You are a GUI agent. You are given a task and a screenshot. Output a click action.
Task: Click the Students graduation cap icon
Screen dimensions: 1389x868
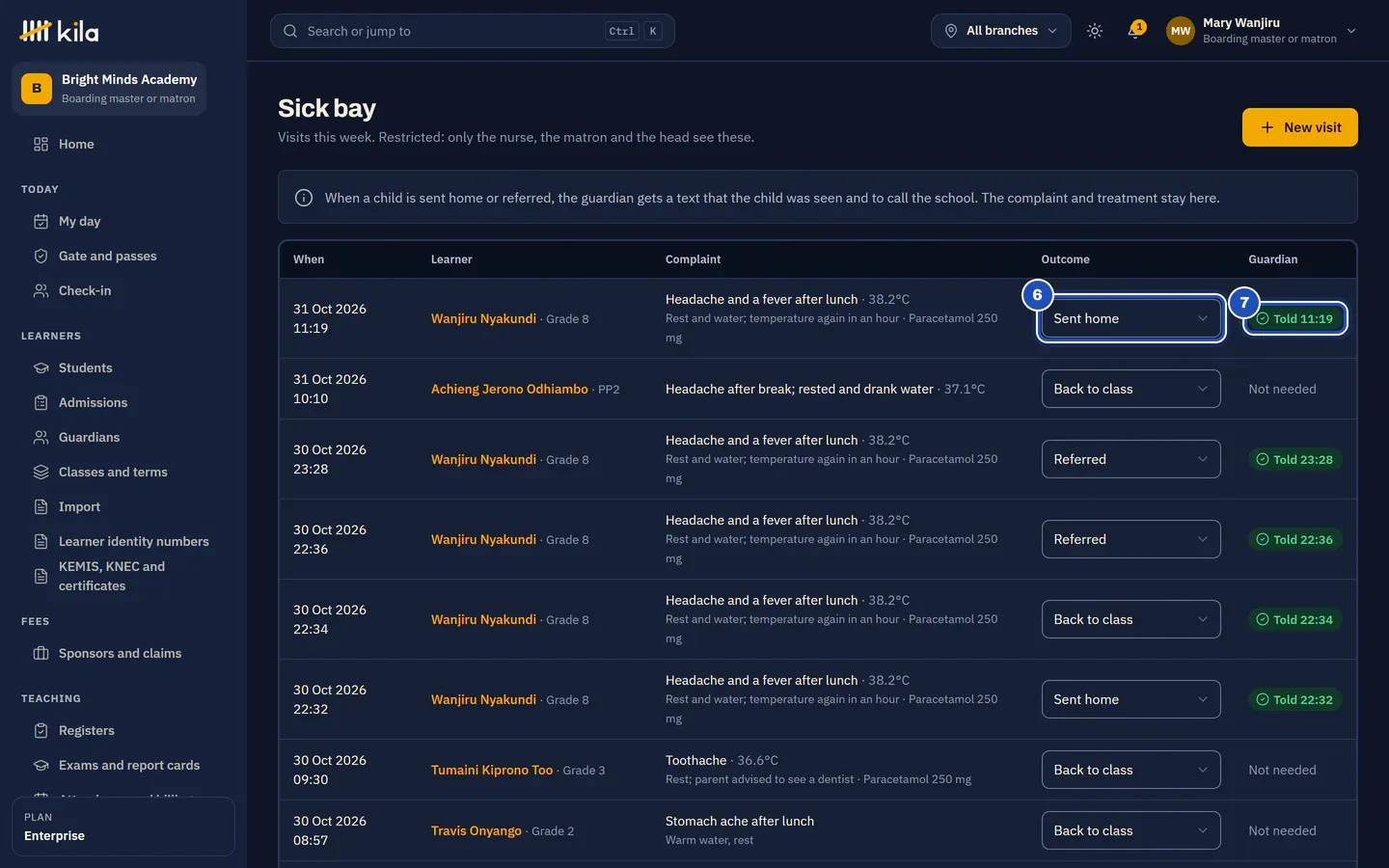(41, 367)
